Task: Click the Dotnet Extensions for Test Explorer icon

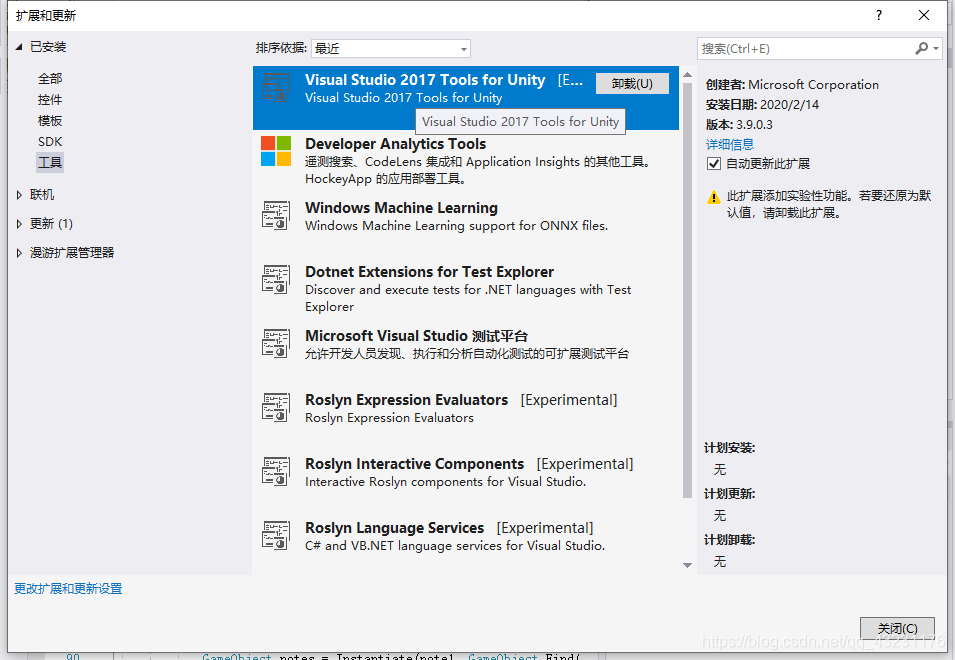Action: 275,279
